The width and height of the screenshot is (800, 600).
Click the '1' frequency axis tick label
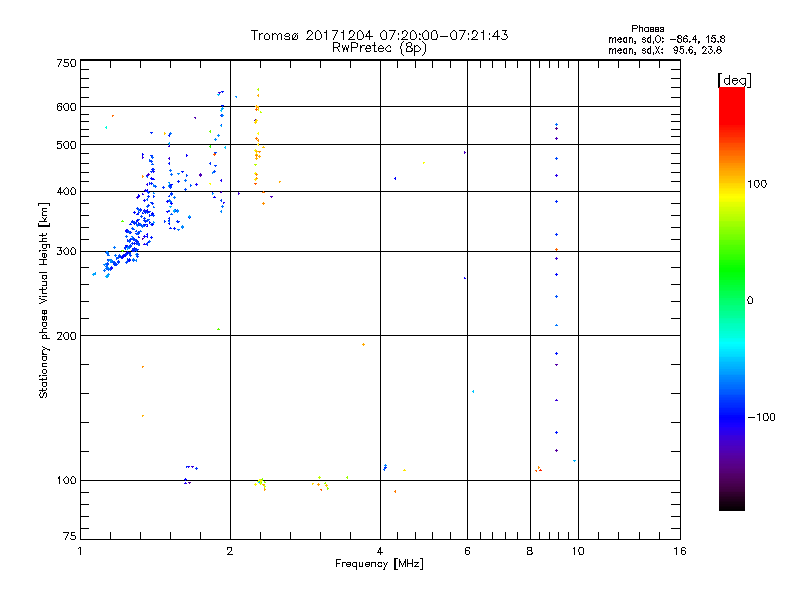click(x=80, y=551)
